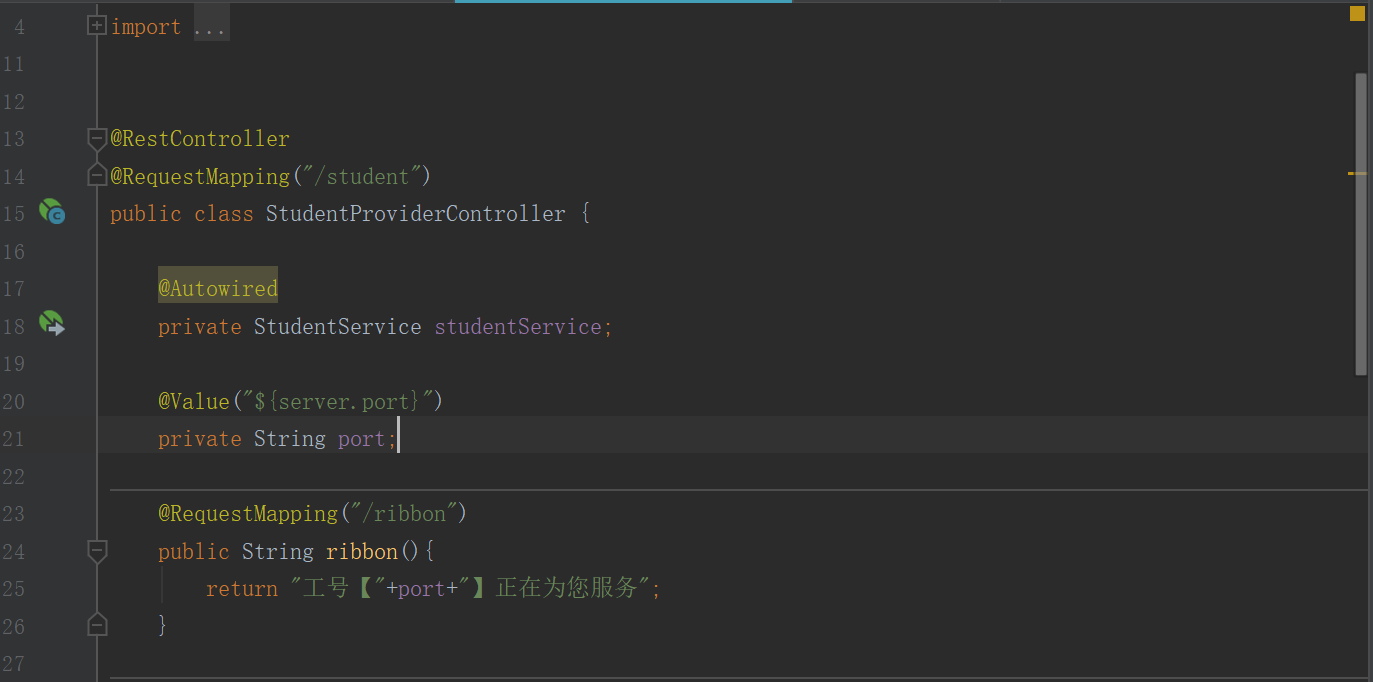The width and height of the screenshot is (1373, 682).
Task: Click the import keyword on line 4
Action: coord(146,27)
